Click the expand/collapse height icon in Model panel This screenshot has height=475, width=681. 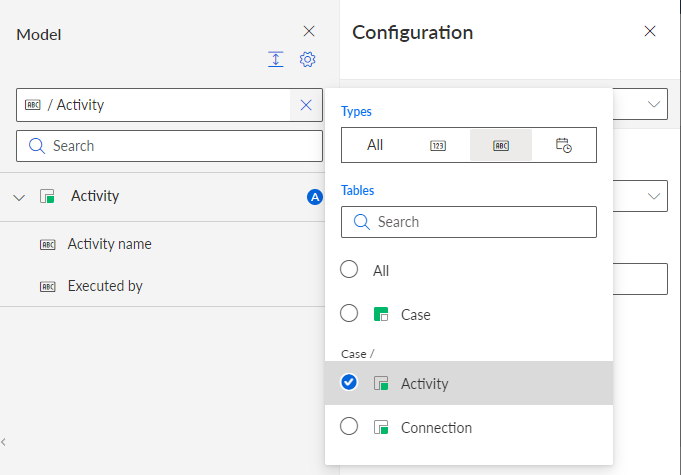click(275, 59)
